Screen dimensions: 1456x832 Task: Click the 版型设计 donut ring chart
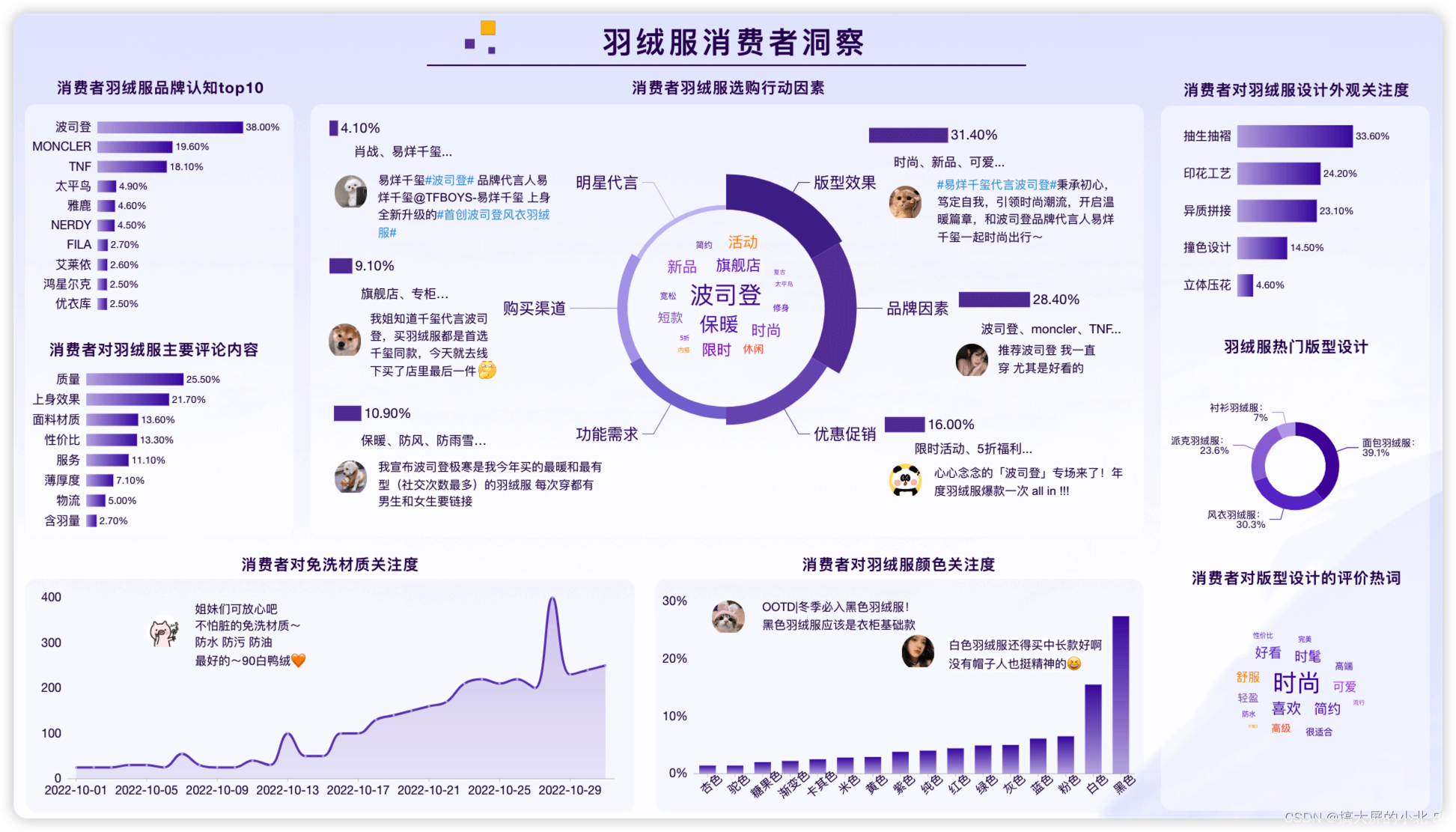(x=1294, y=467)
